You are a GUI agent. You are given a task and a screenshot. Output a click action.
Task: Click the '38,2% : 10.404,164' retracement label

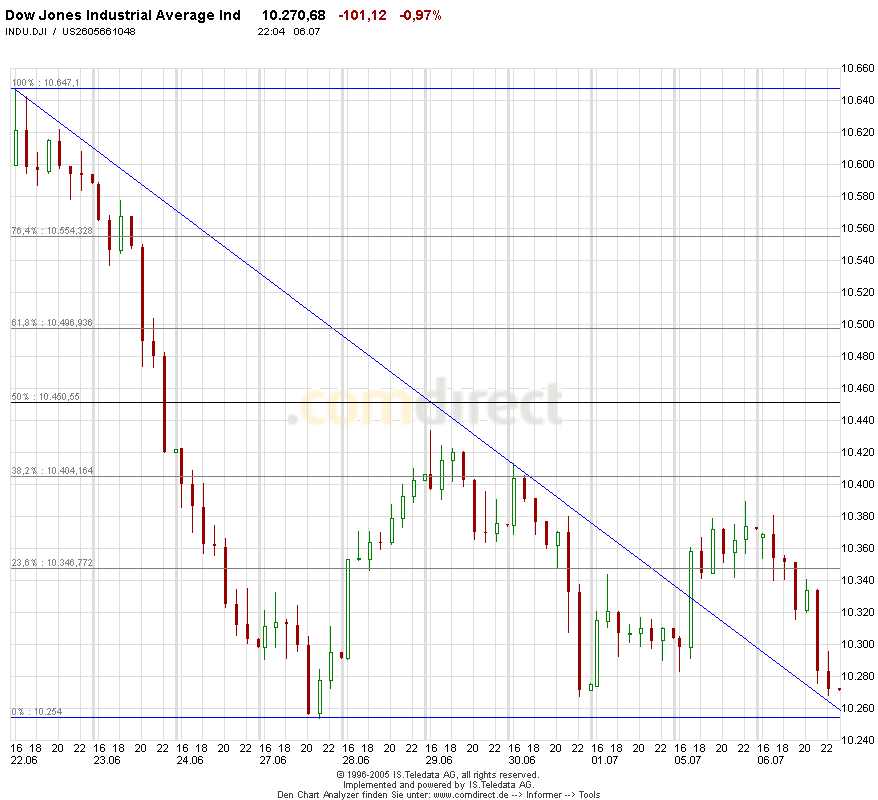pyautogui.click(x=52, y=471)
